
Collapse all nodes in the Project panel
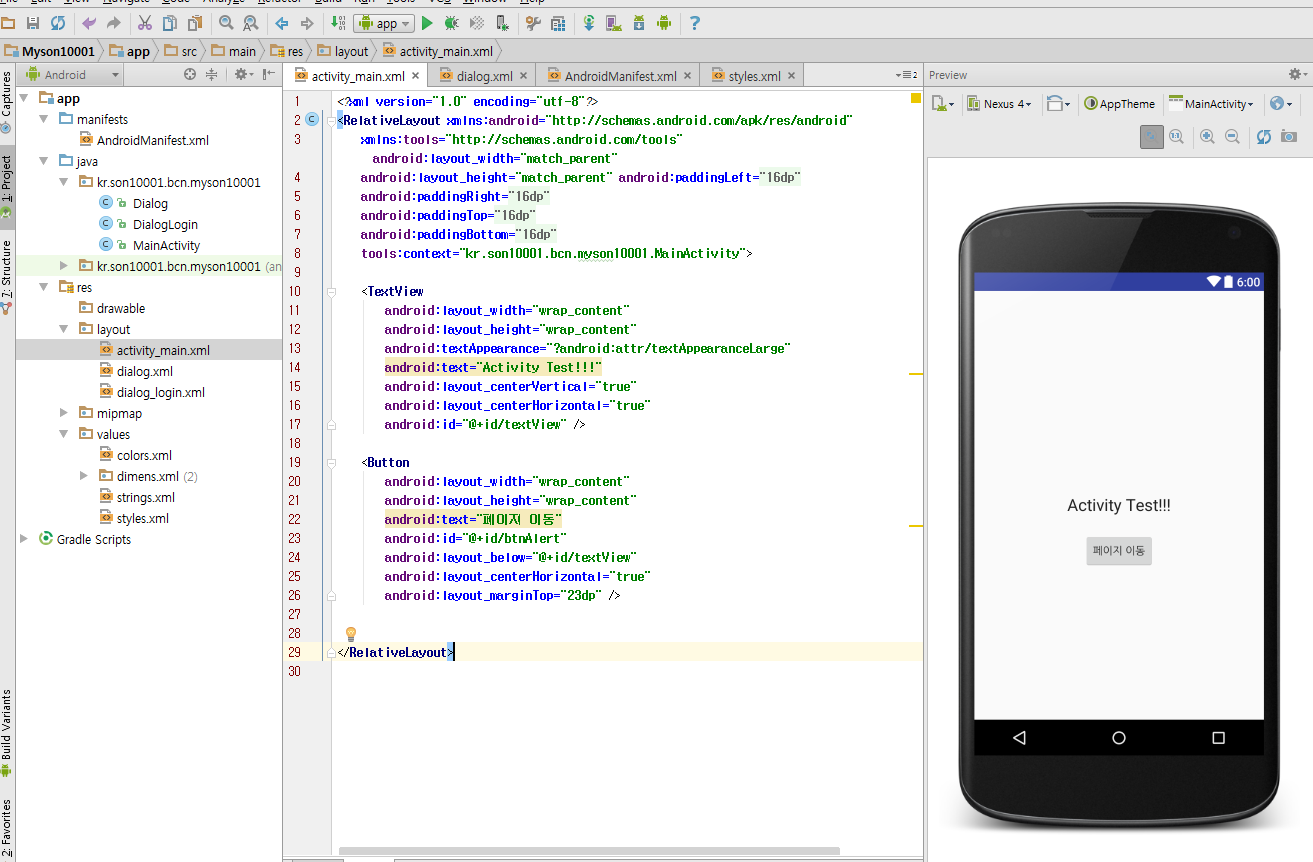212,74
